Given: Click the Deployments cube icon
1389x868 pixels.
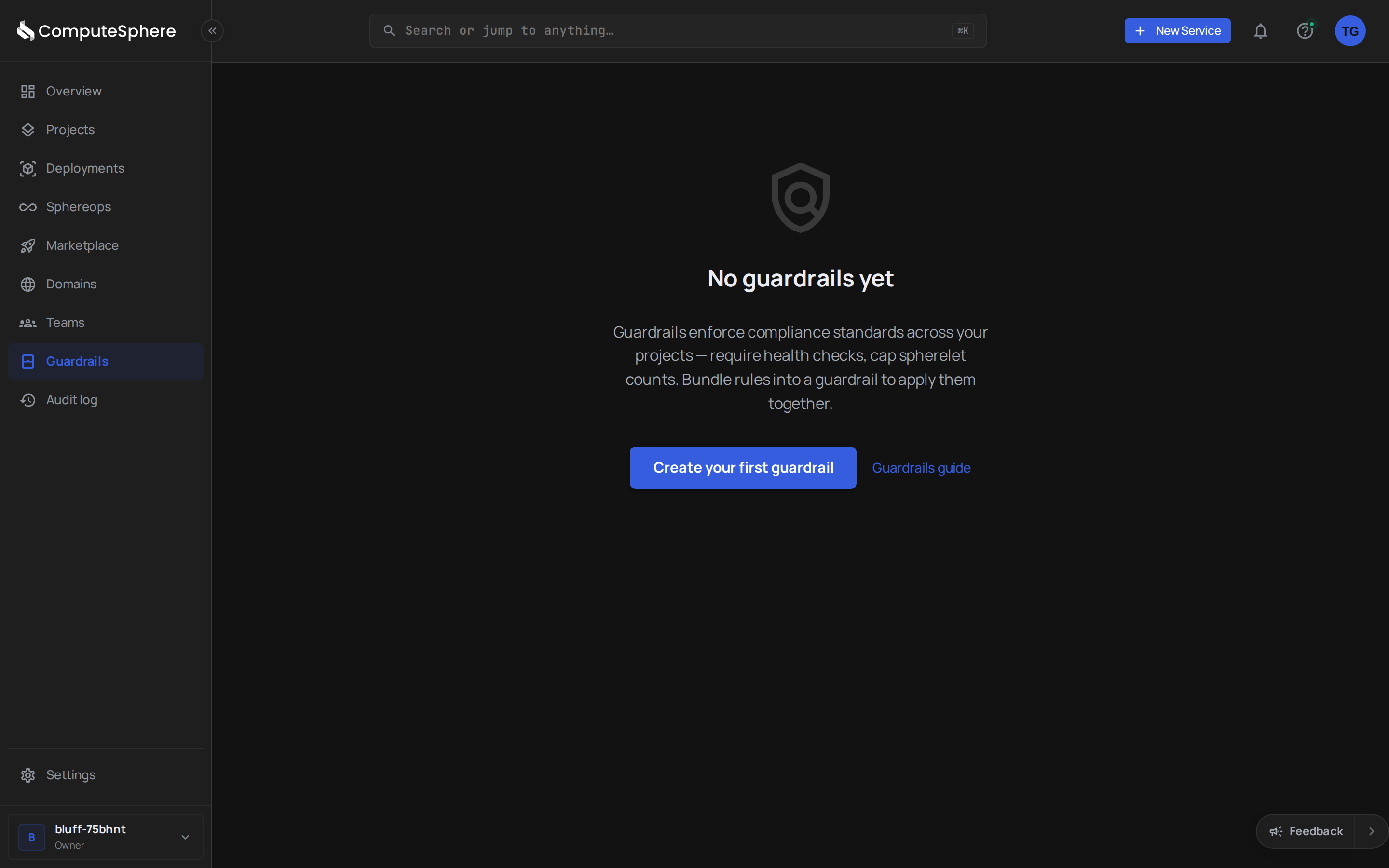Looking at the screenshot, I should (27, 168).
